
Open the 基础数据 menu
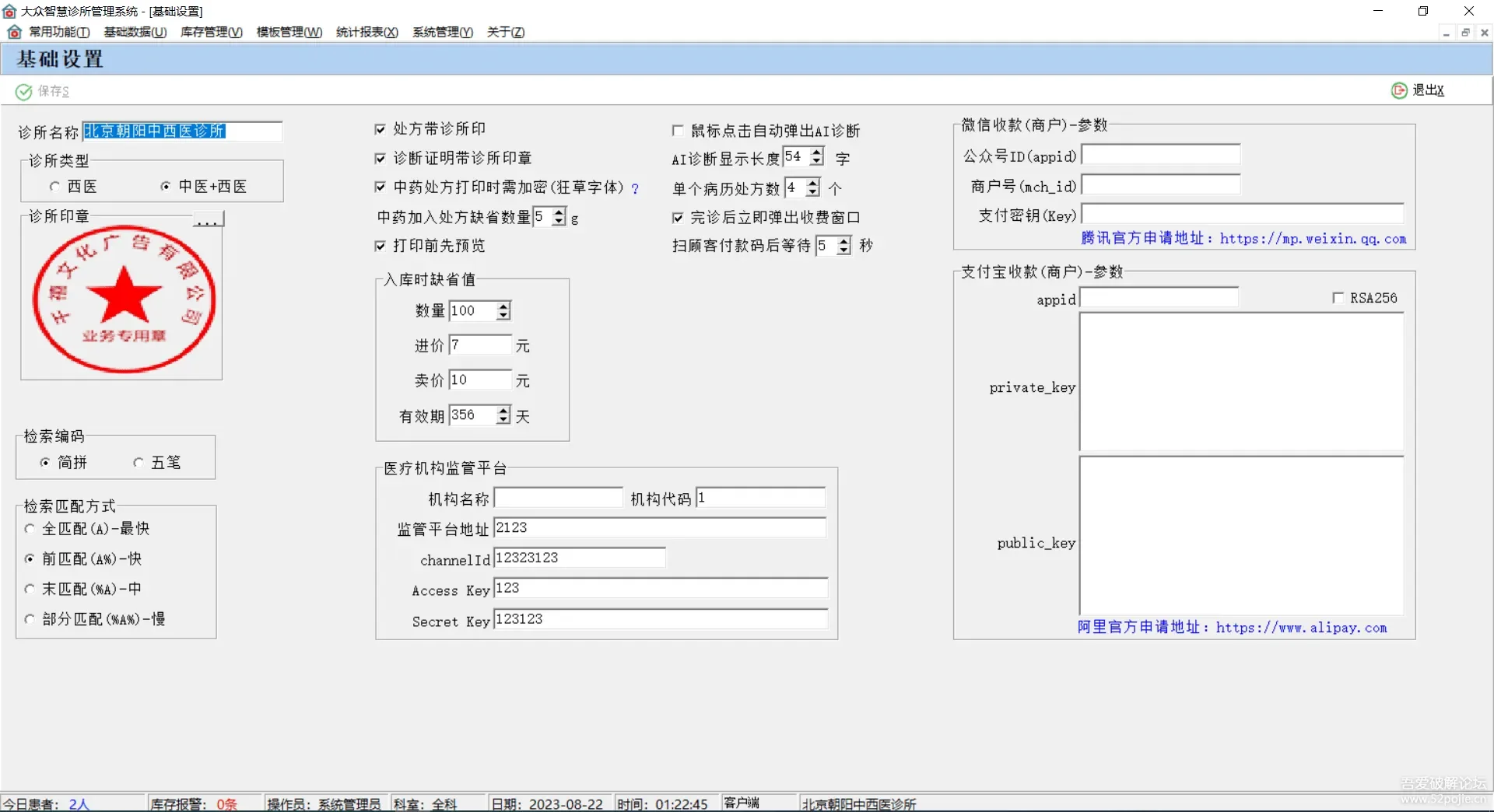pos(135,32)
